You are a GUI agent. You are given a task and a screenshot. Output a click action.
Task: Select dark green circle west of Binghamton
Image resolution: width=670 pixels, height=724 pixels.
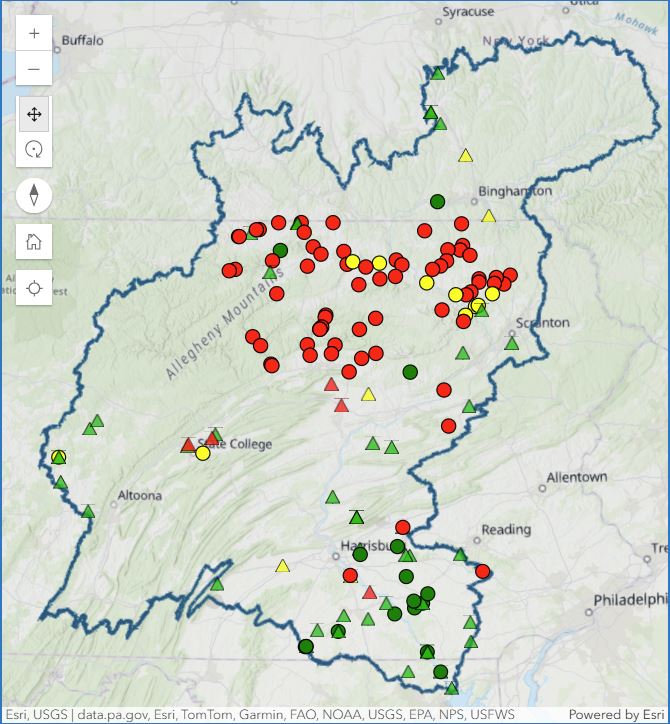(437, 201)
